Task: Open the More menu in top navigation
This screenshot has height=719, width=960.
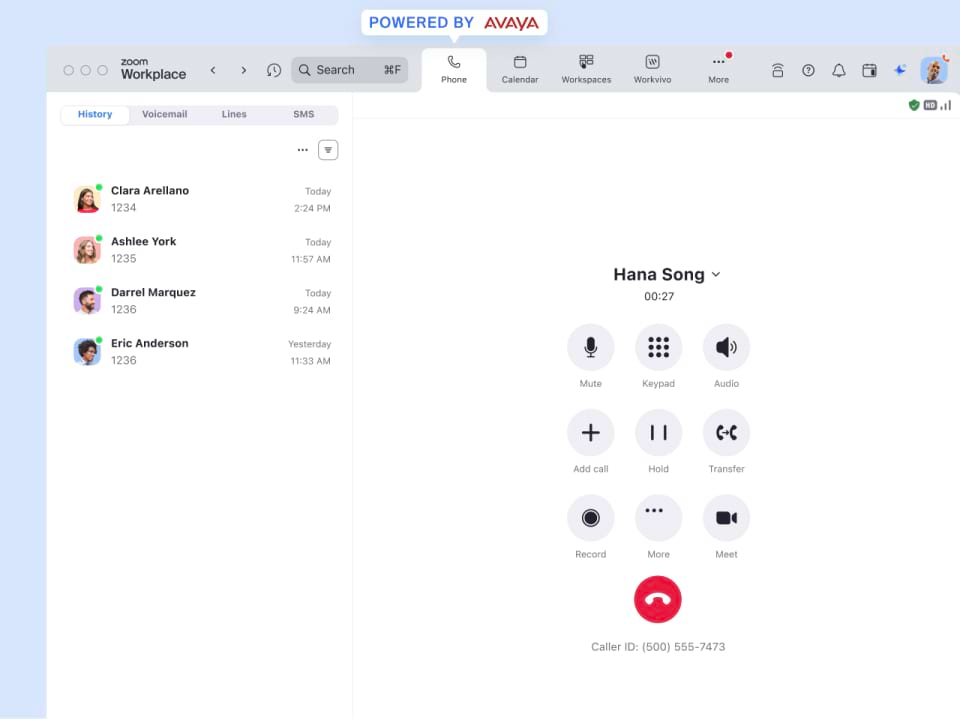Action: [718, 68]
